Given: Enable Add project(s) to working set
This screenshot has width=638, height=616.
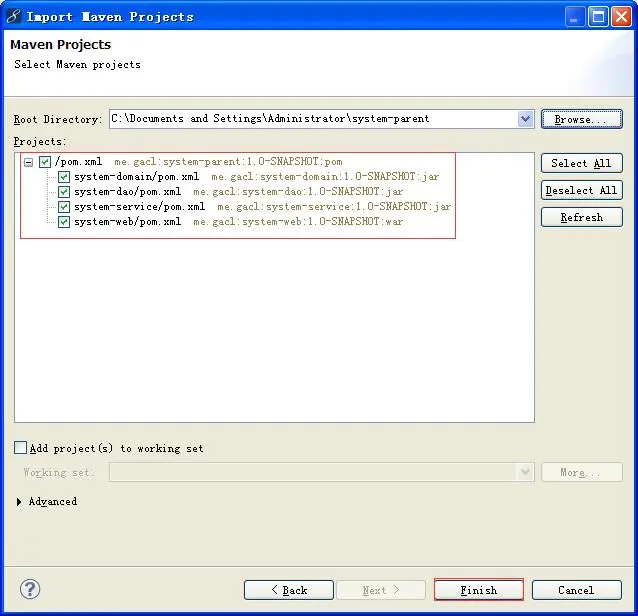Looking at the screenshot, I should pyautogui.click(x=20, y=448).
